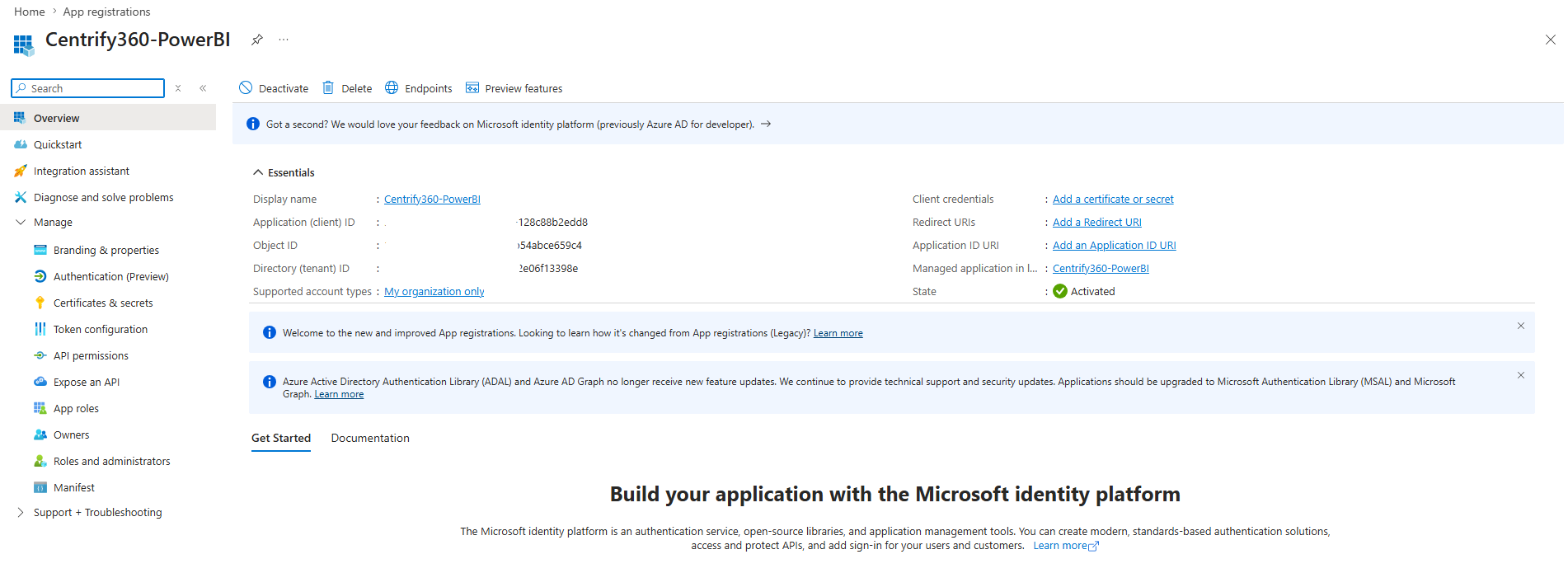Dismiss the welcome App registrations banner

coord(1521,326)
